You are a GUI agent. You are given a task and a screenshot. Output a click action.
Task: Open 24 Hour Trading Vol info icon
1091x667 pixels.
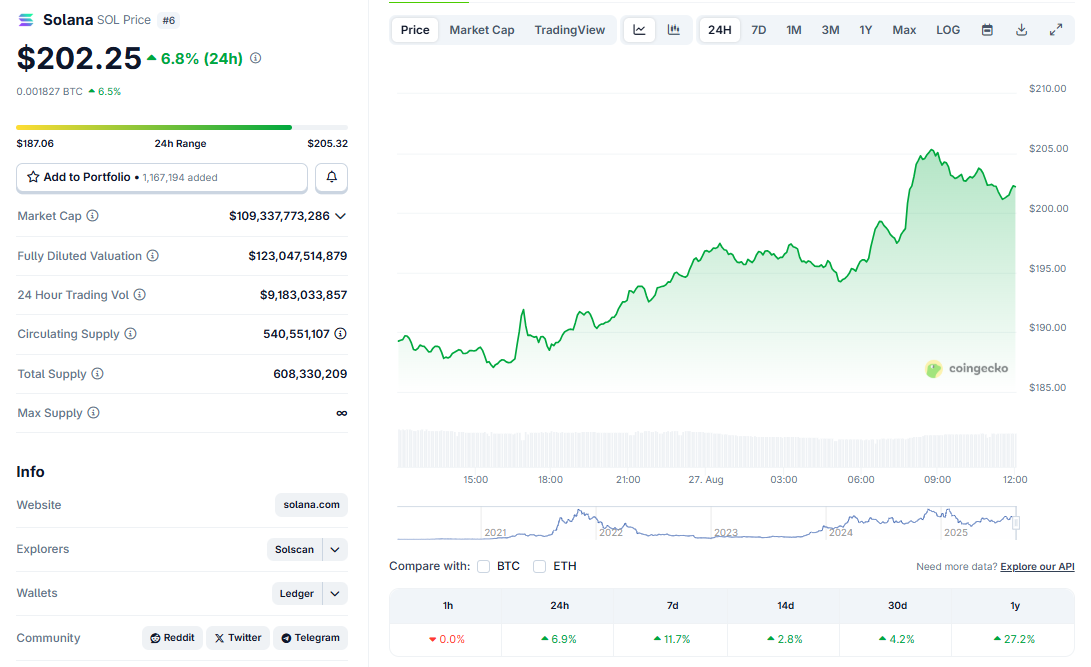coord(140,295)
